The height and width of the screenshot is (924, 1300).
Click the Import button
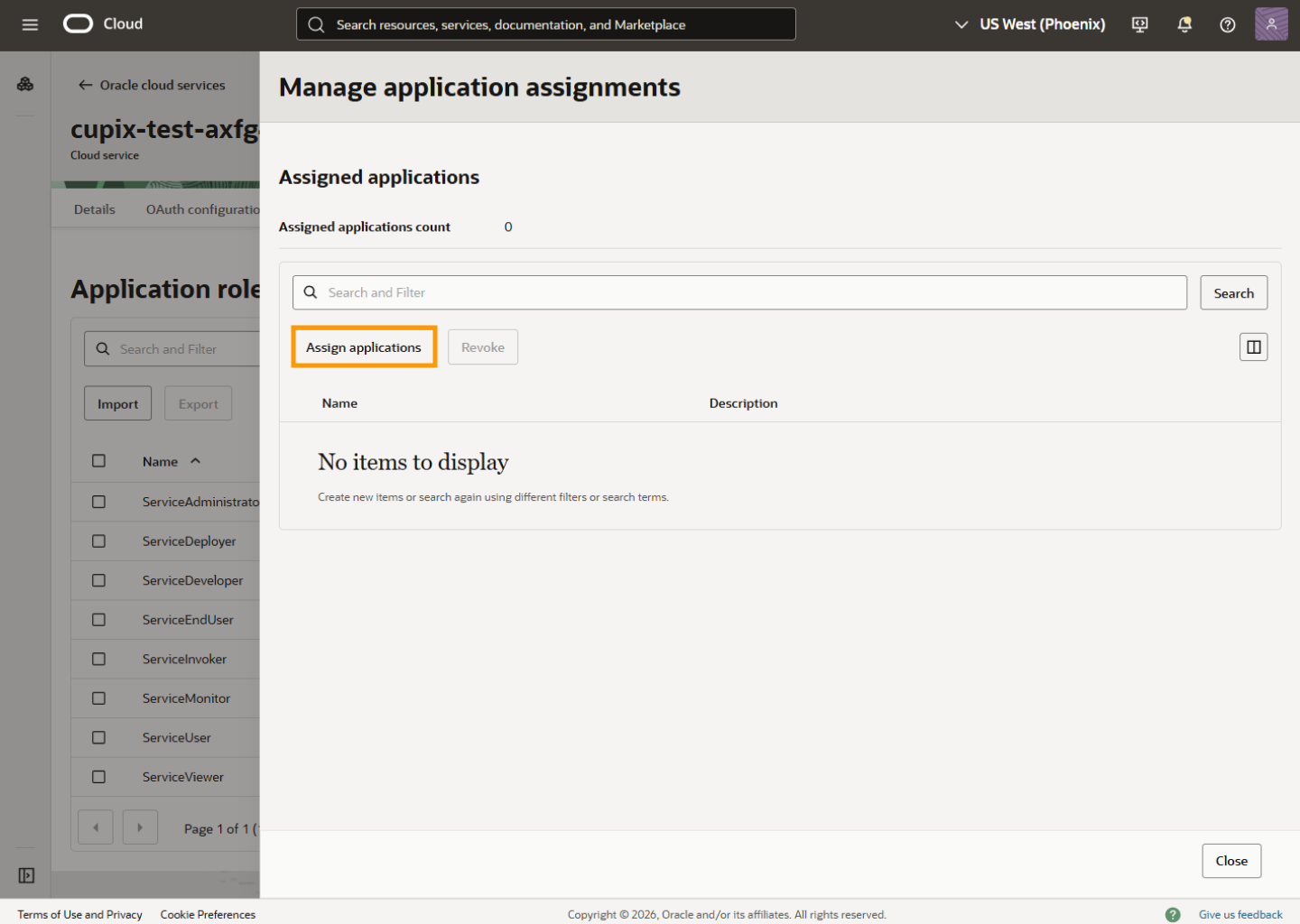coord(118,404)
